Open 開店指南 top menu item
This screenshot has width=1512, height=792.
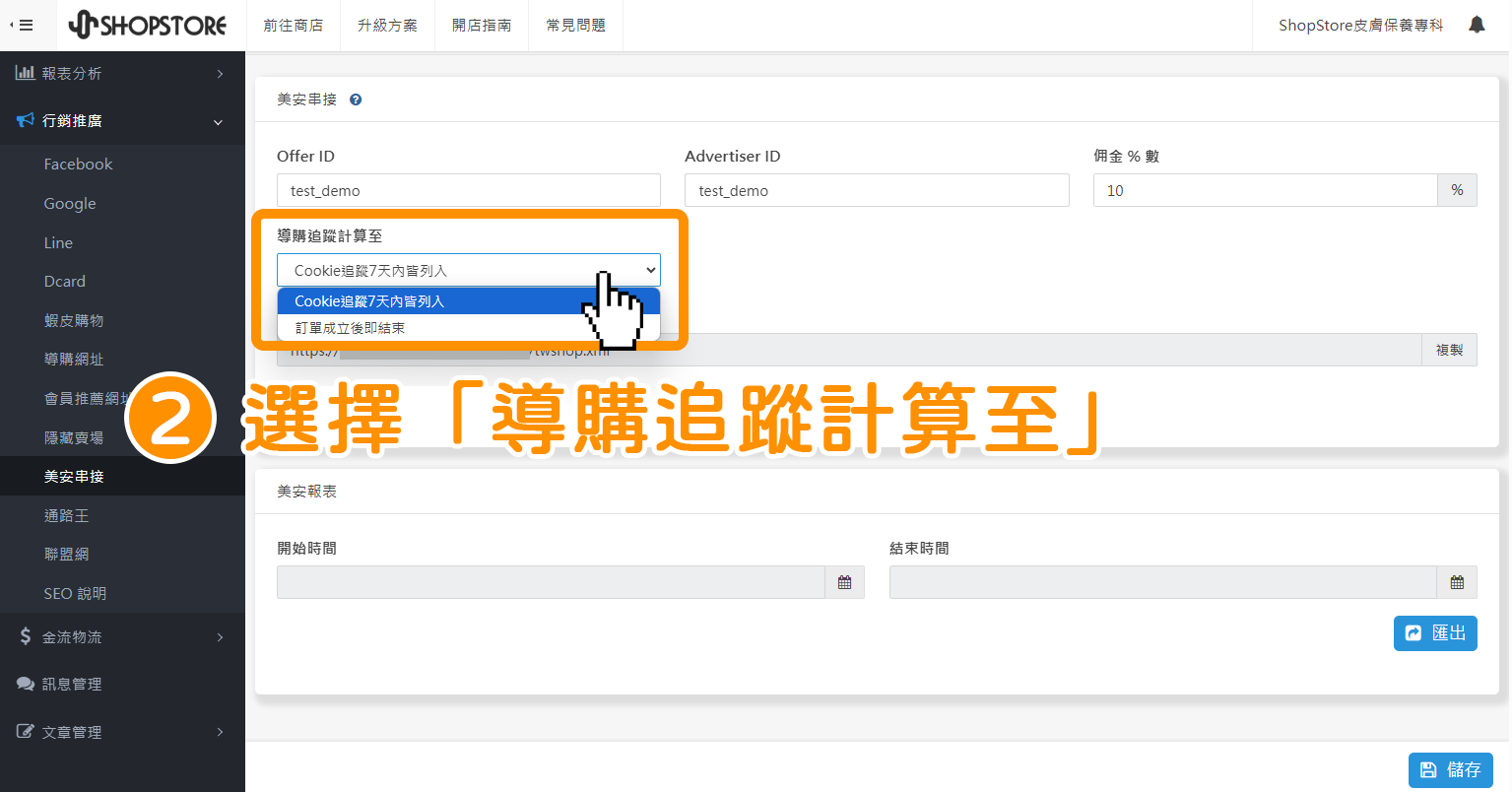pos(482,26)
